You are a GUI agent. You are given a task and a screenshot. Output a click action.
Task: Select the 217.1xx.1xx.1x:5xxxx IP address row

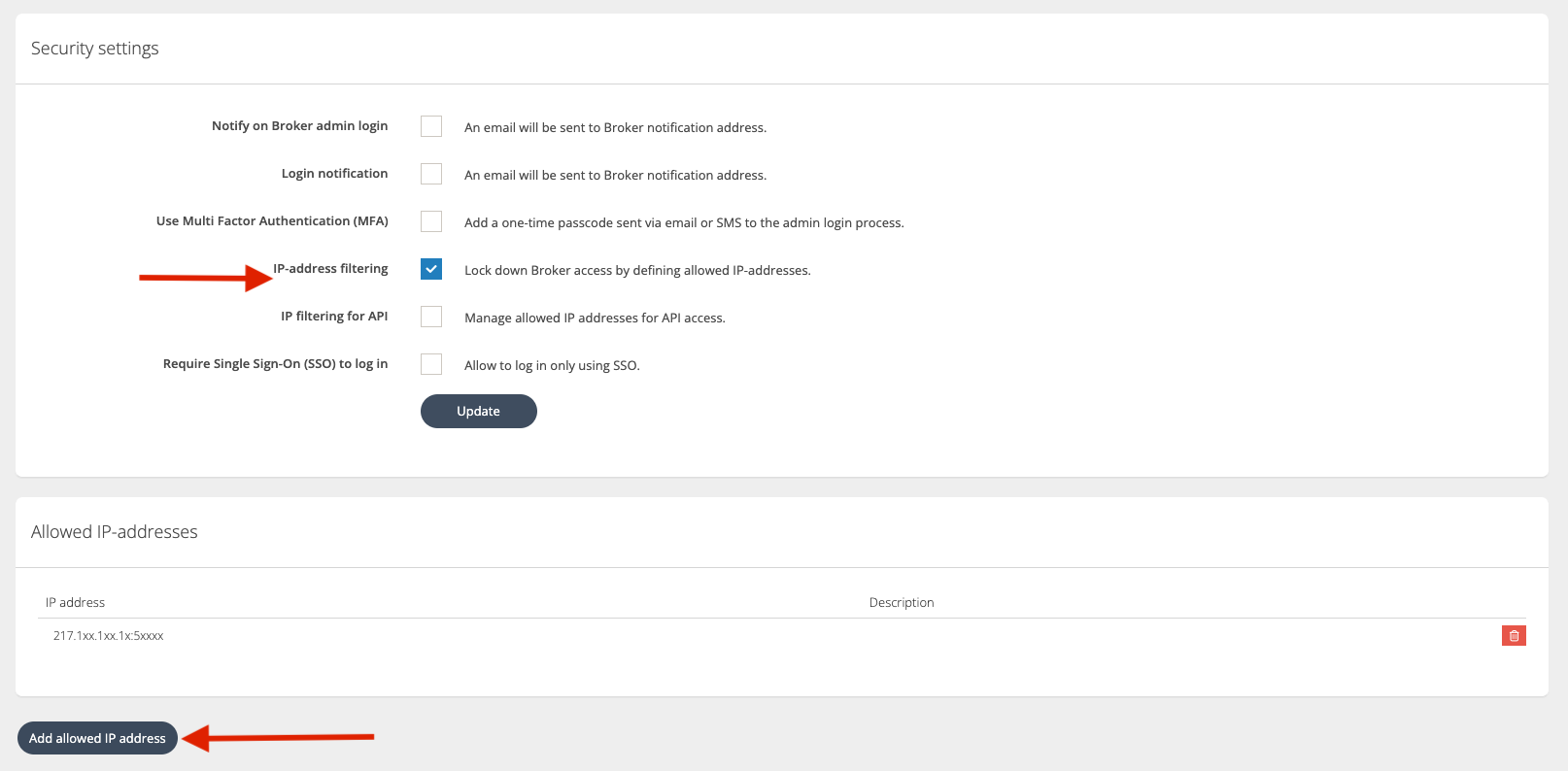click(x=108, y=636)
